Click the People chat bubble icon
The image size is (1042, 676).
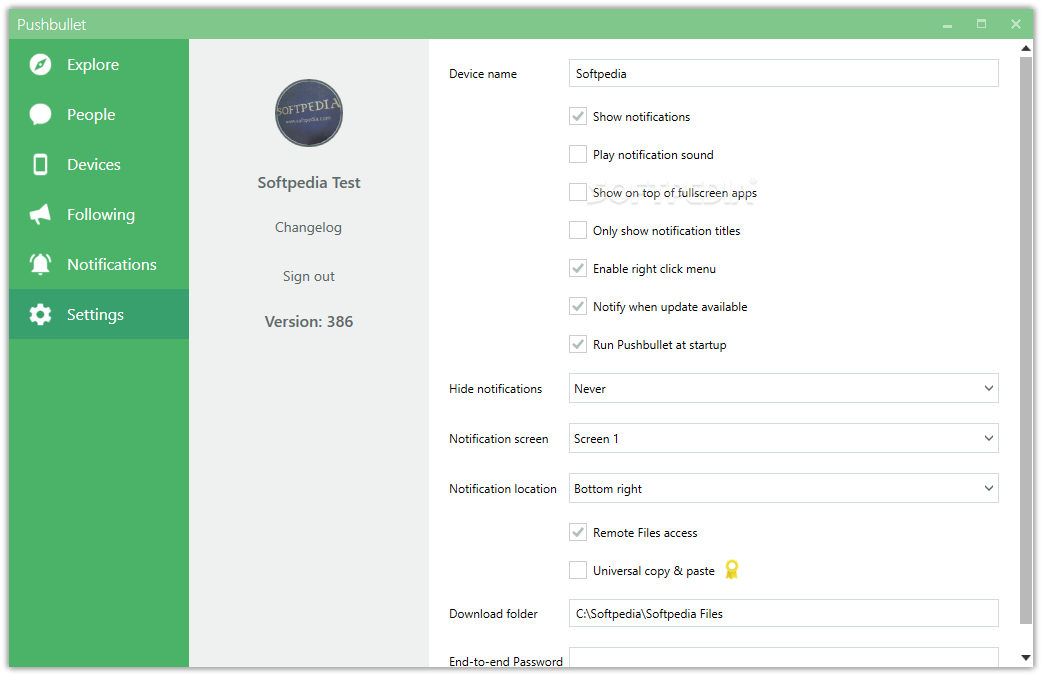click(41, 114)
